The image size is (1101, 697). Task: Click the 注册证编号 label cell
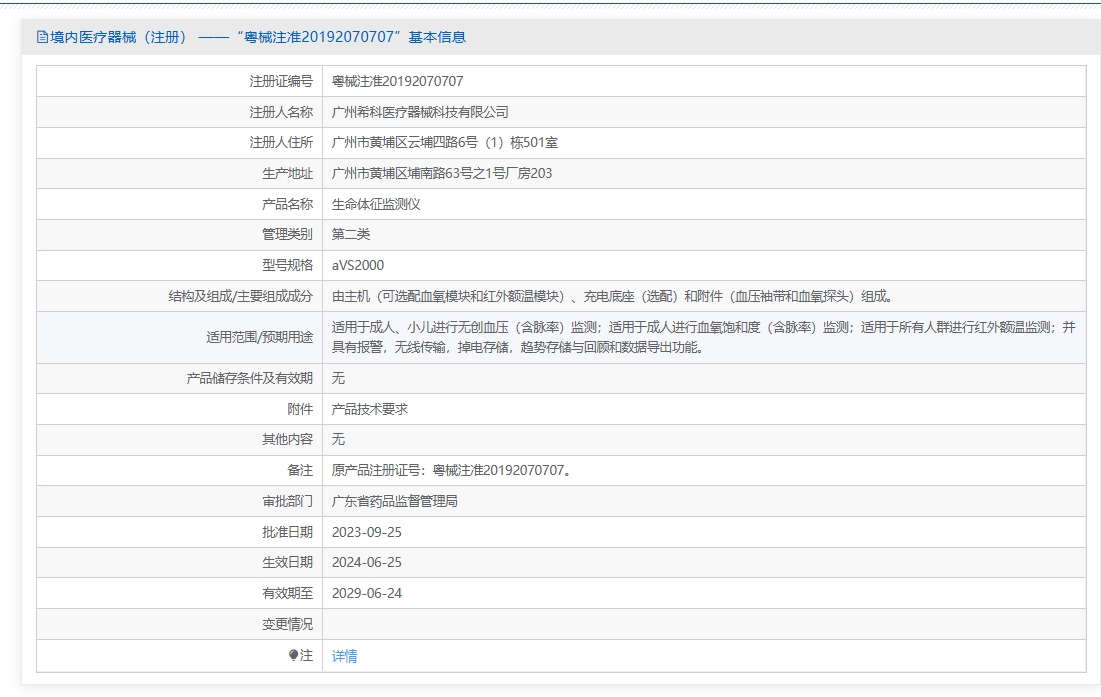(x=281, y=81)
